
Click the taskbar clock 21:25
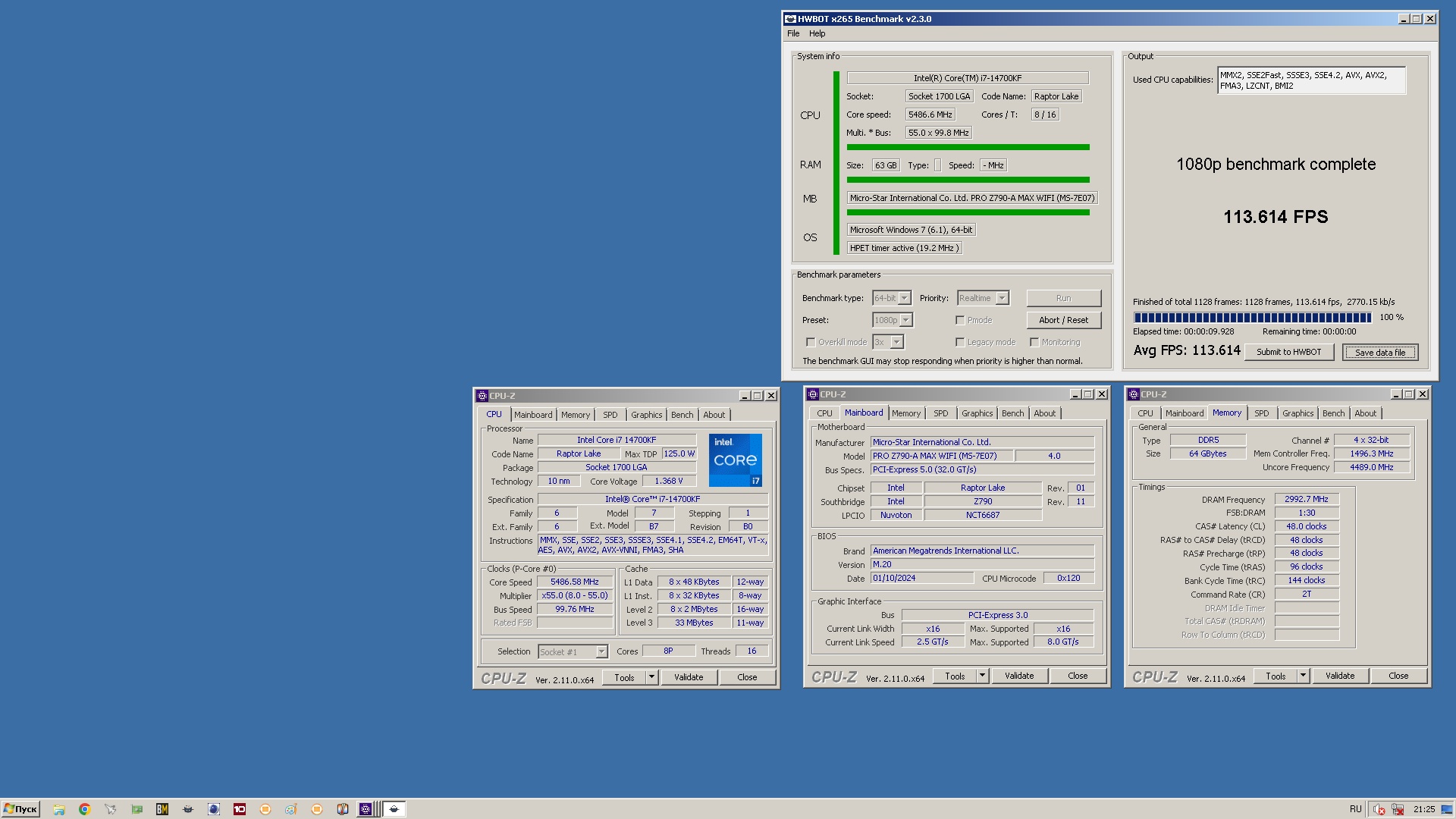[1423, 809]
